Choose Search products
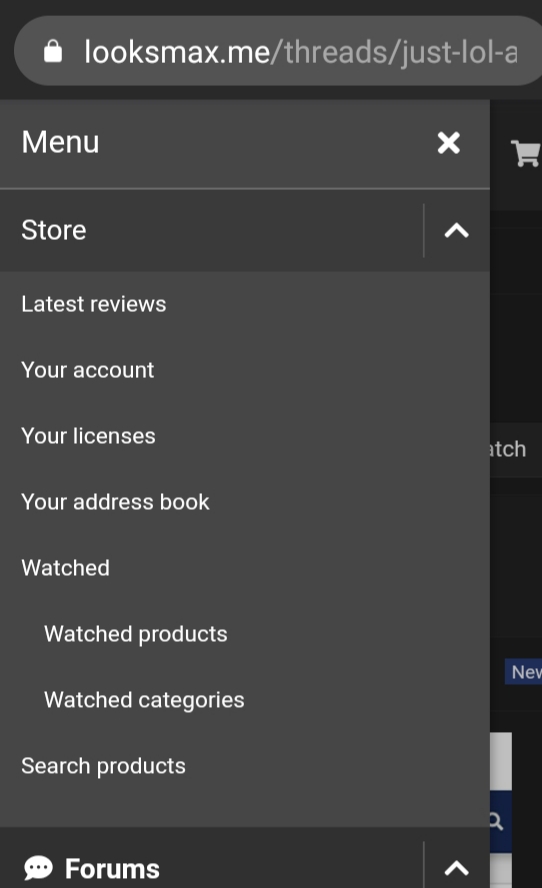The width and height of the screenshot is (542, 888). click(x=104, y=766)
